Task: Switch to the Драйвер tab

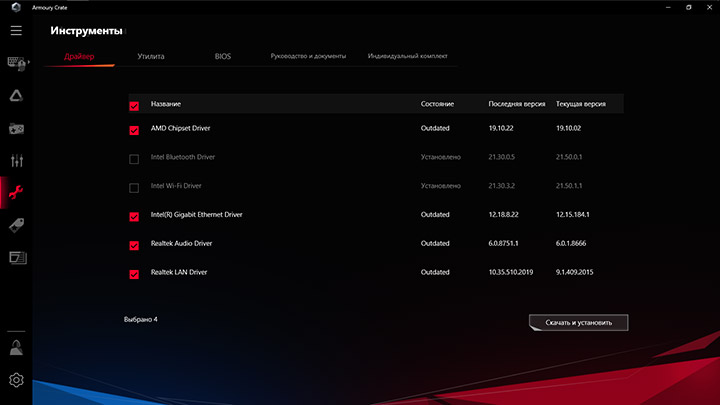Action: (79, 56)
